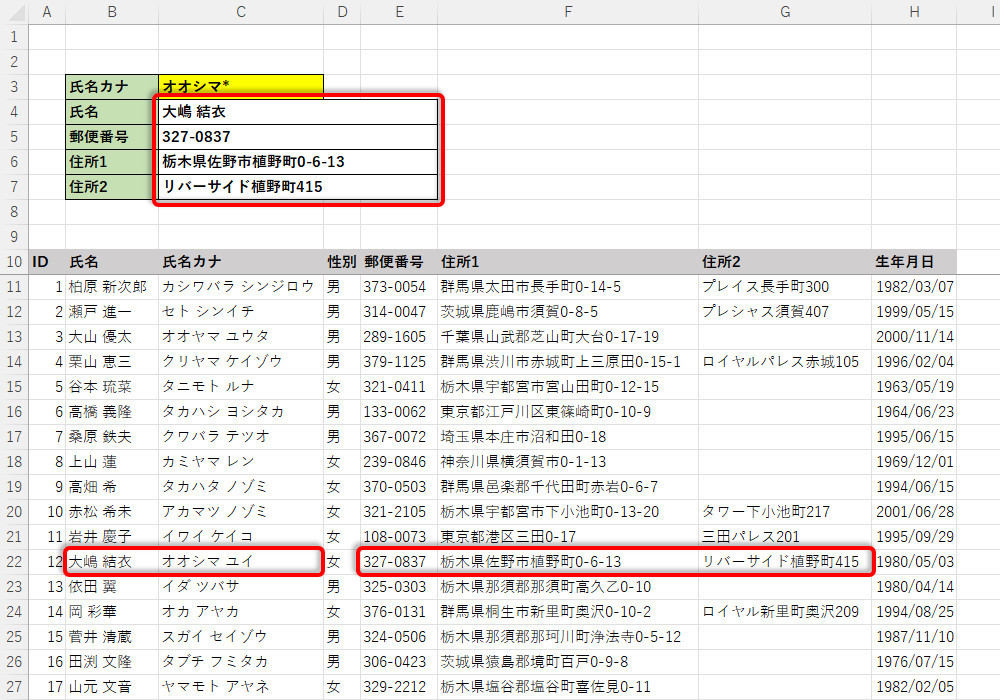Click the green 住所2 label in row 7
Viewport: 1000px width, 700px height.
(x=112, y=186)
